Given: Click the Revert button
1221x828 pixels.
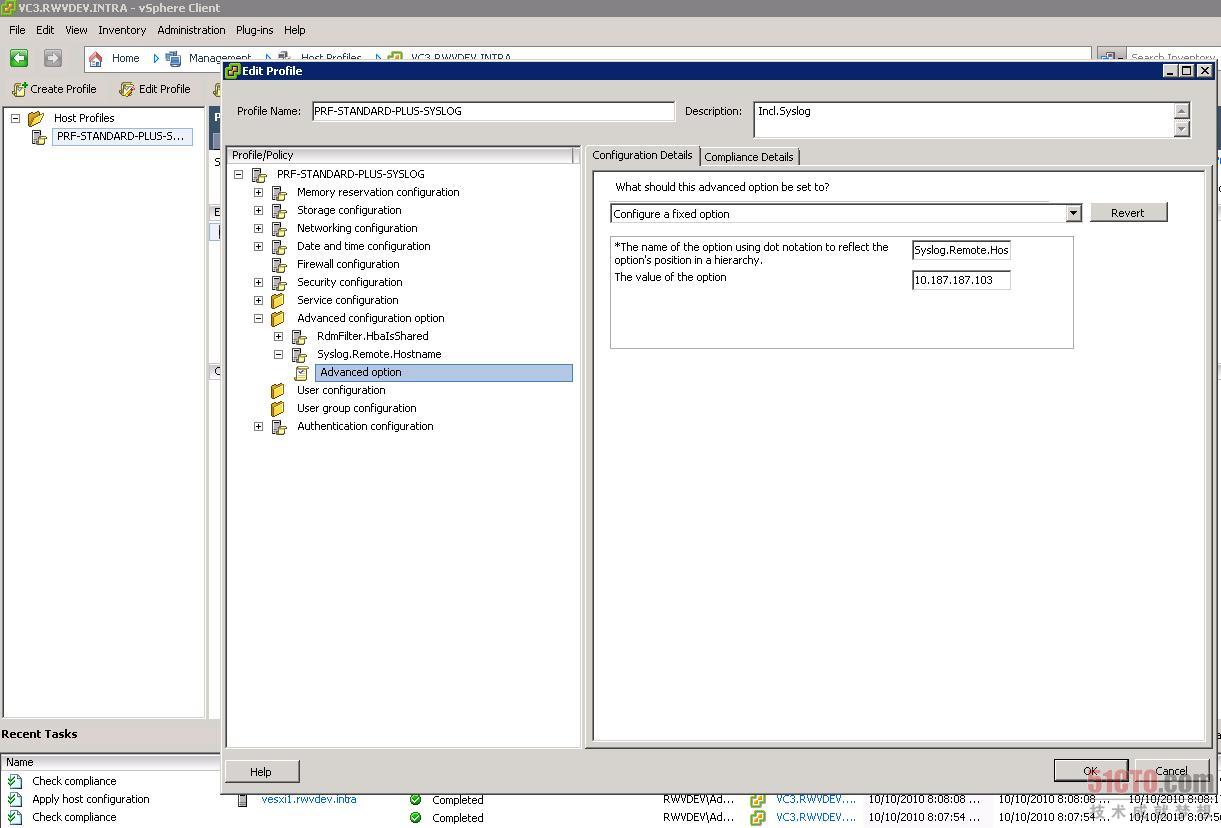Looking at the screenshot, I should [x=1128, y=213].
